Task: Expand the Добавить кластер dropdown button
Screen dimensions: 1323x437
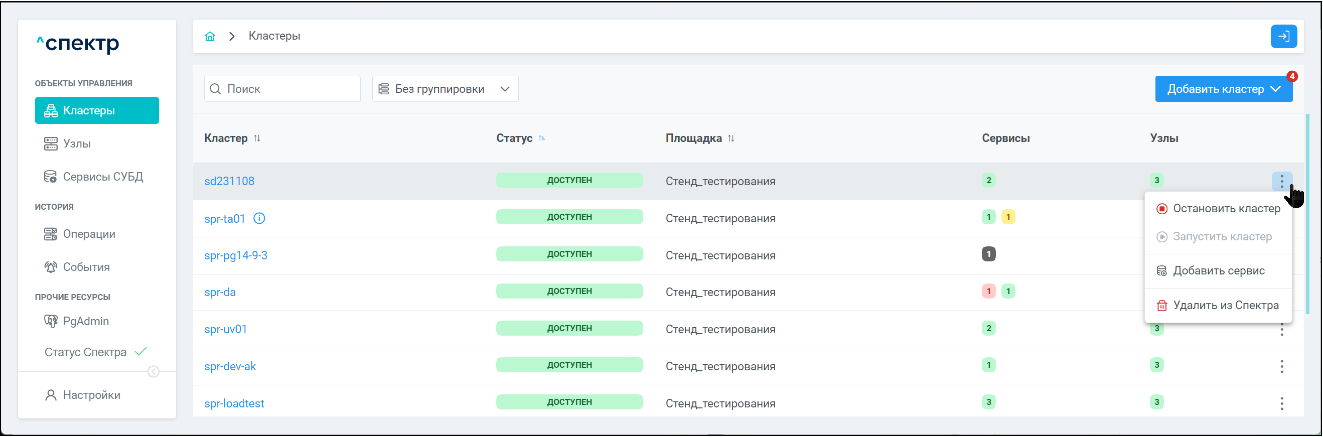Action: (1223, 89)
